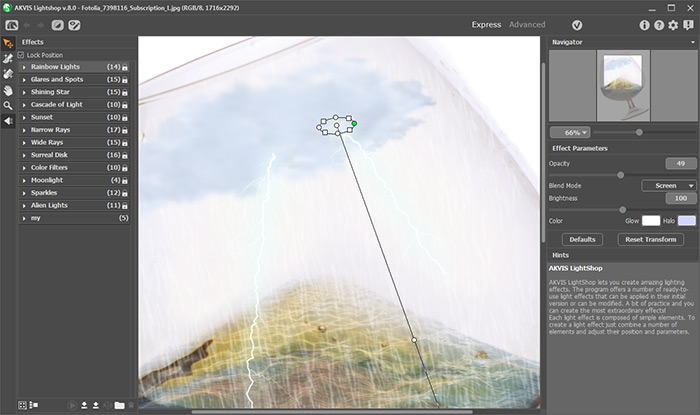Click the second export preset arrow icon

pyautogui.click(x=96, y=405)
